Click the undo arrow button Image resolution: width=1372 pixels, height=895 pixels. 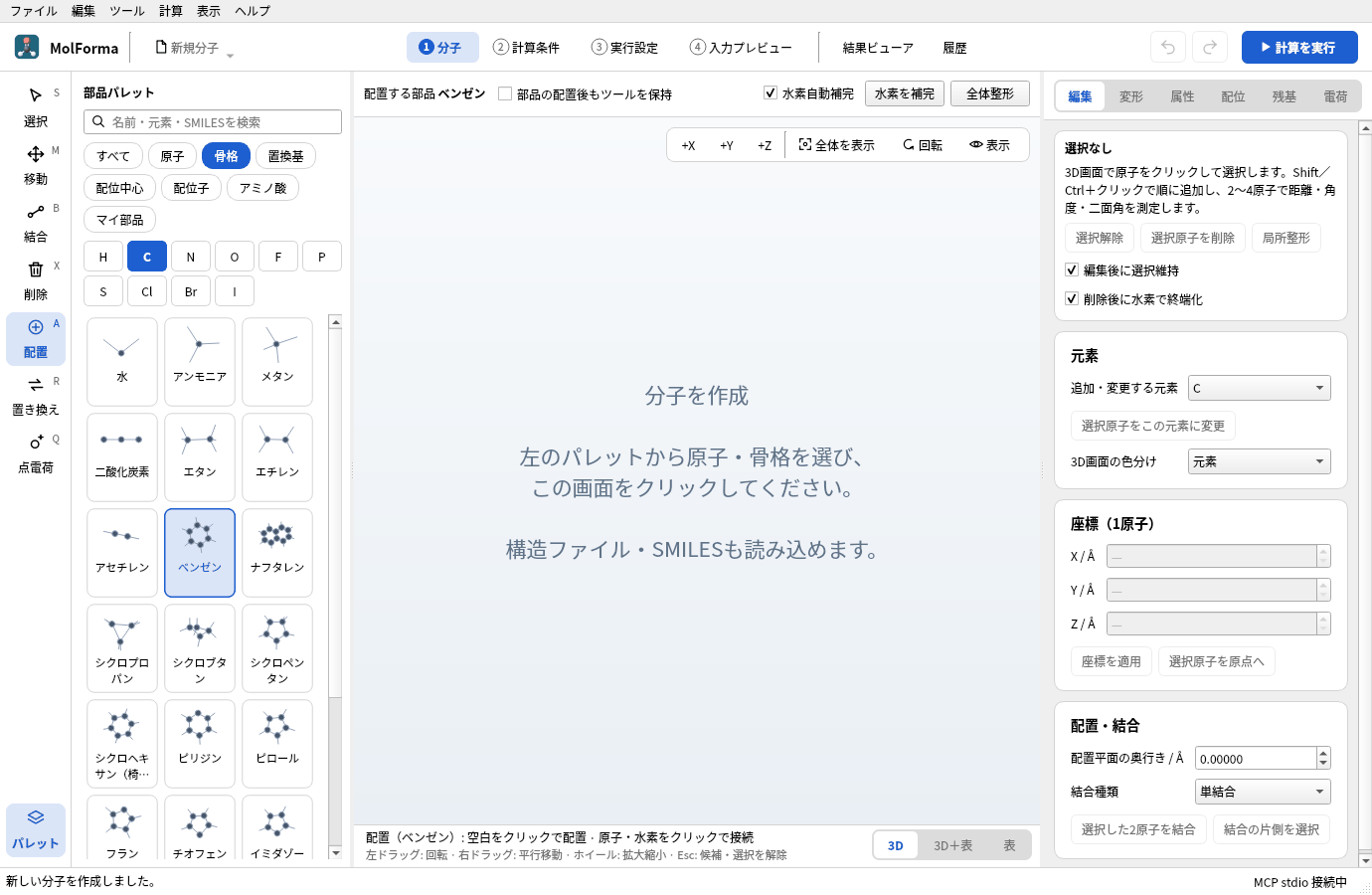pos(1168,48)
